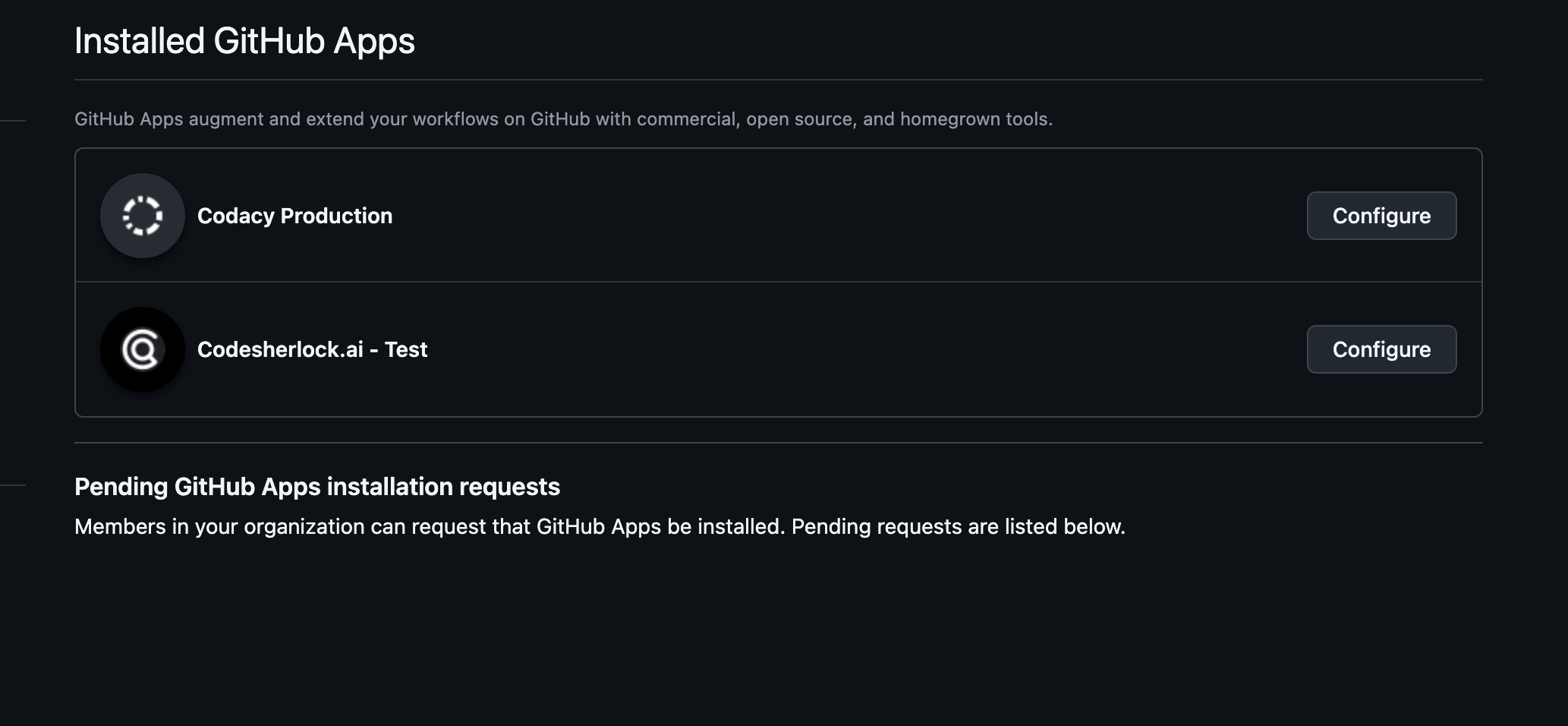Select the Installed GitHub Apps heading
1568x726 pixels.
[x=244, y=41]
